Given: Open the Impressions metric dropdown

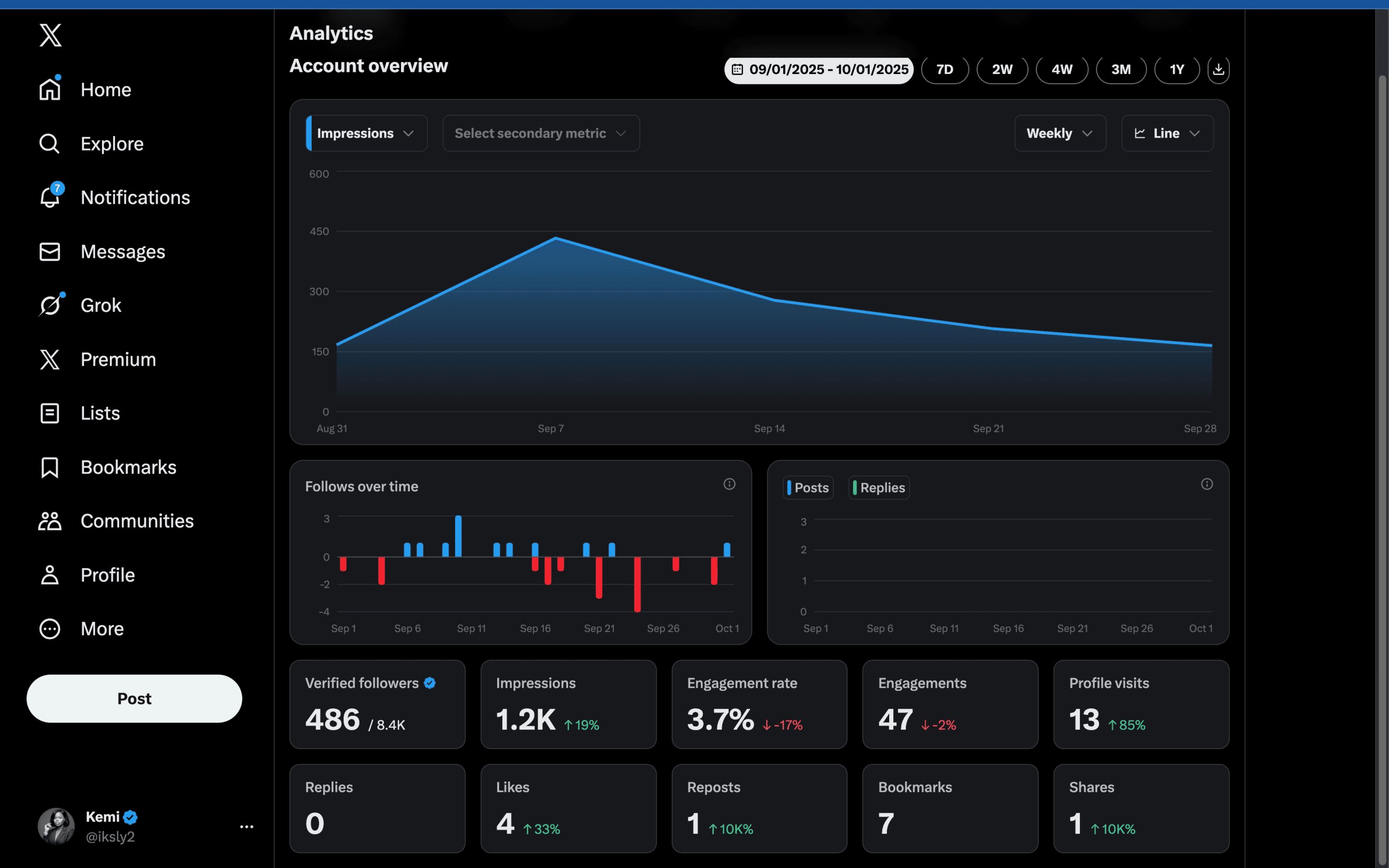Looking at the screenshot, I should (x=365, y=133).
